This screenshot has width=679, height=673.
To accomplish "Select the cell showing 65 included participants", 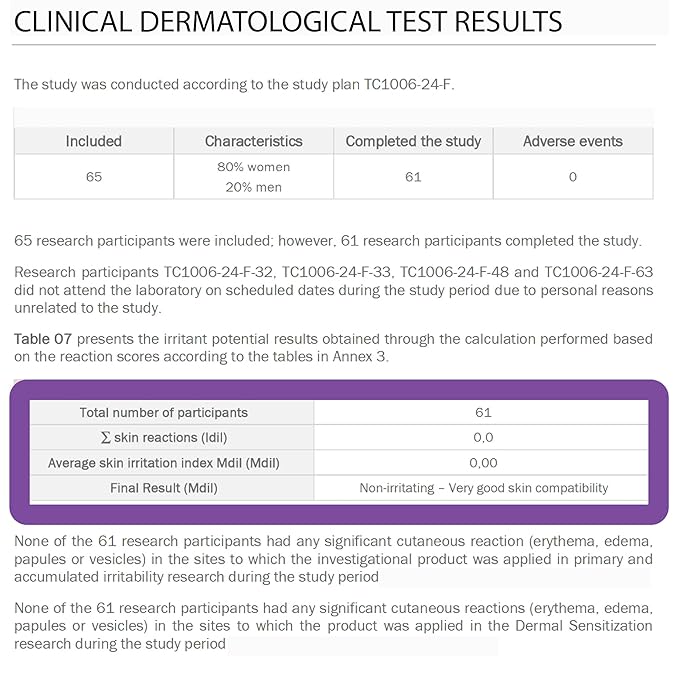I will [93, 177].
